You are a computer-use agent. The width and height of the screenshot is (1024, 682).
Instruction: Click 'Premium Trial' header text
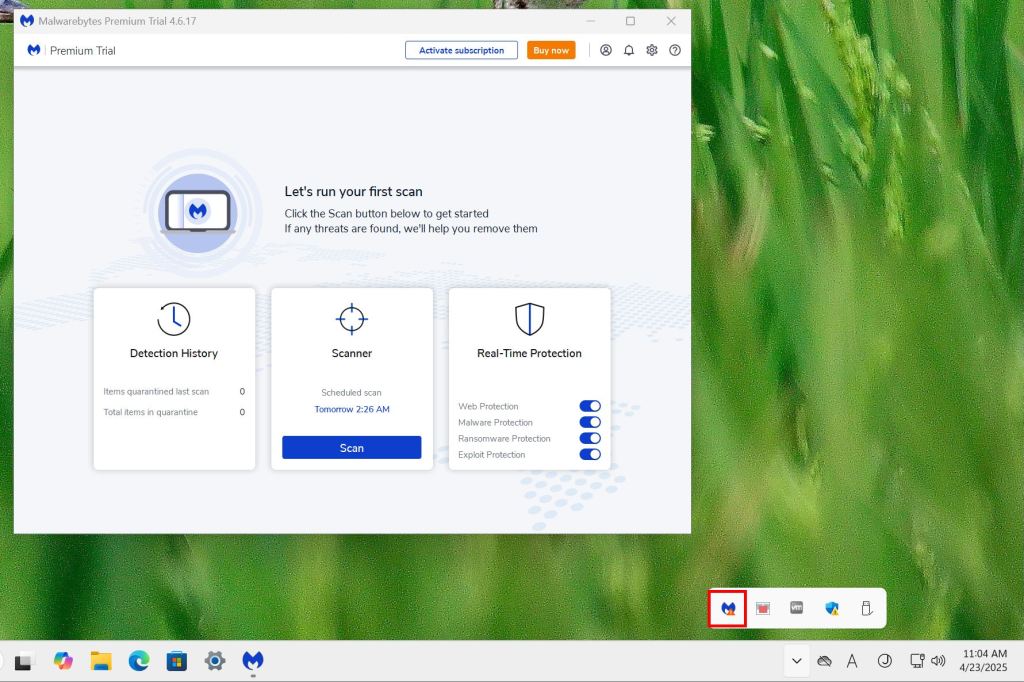point(82,50)
